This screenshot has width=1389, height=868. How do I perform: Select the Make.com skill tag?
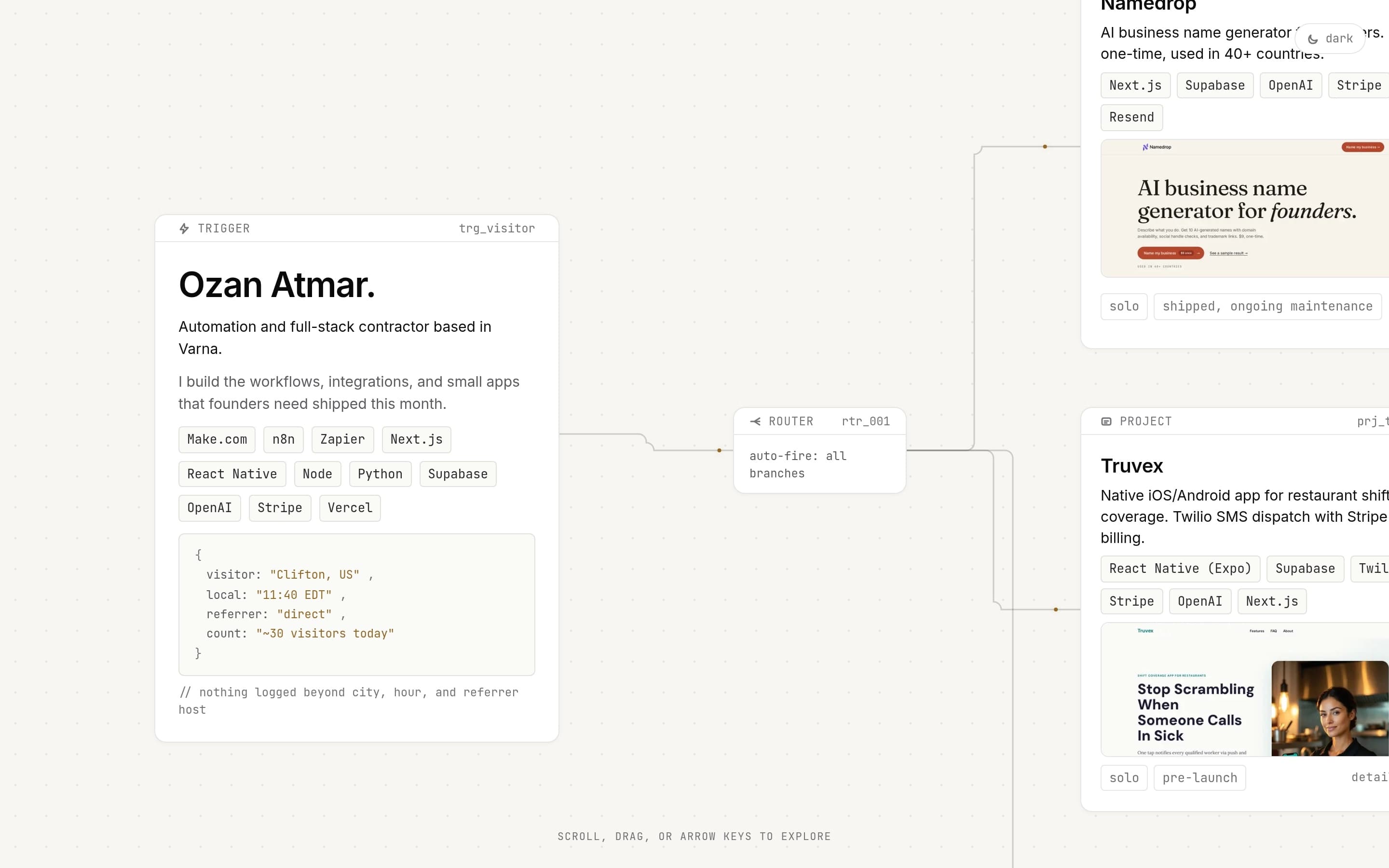pos(217,440)
